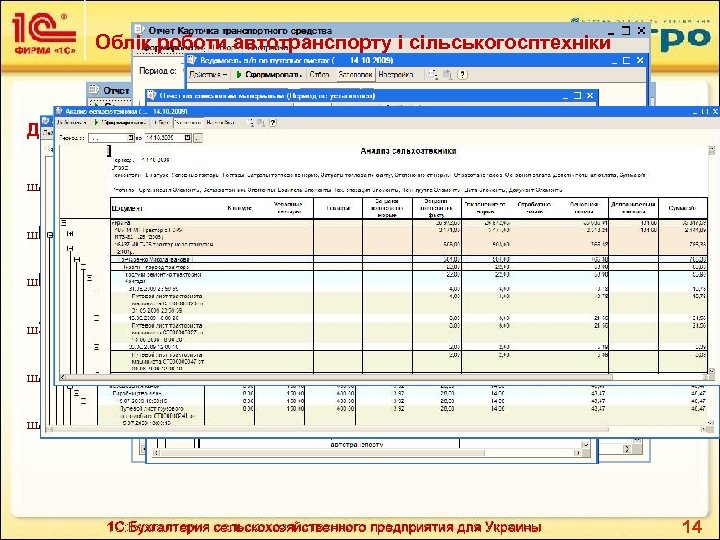
Task: Run Сформировать in Анализ сельхозтехники window
Action: (x=118, y=123)
